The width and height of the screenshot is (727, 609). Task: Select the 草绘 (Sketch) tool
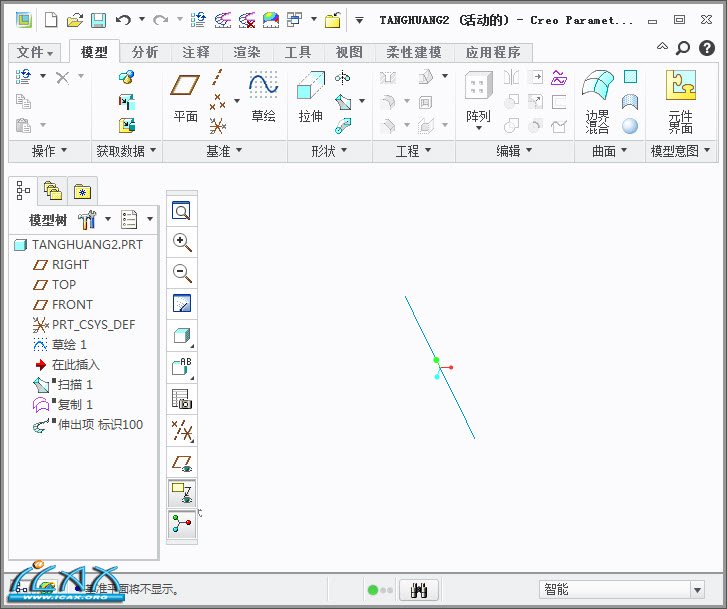[x=263, y=97]
